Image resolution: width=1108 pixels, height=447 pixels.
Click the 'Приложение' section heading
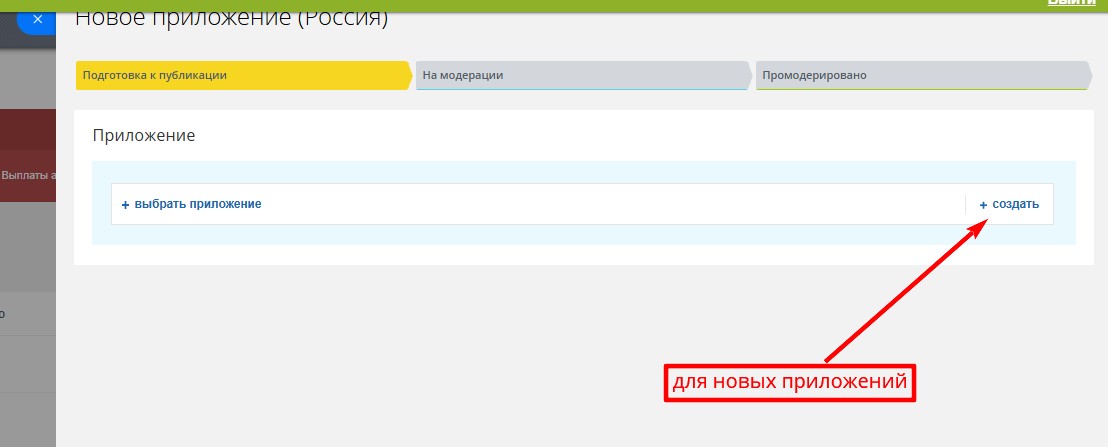point(143,135)
